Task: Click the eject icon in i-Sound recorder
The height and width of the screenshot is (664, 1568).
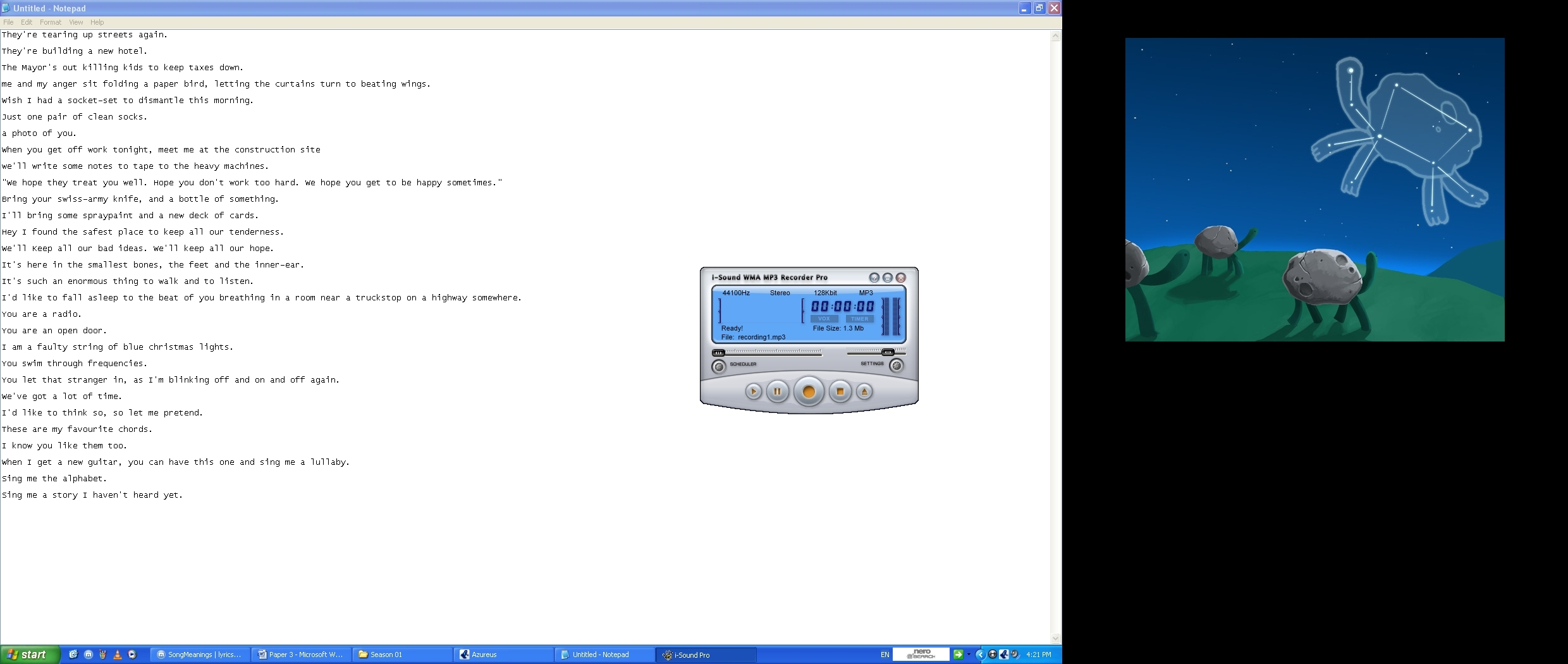Action: 864,391
